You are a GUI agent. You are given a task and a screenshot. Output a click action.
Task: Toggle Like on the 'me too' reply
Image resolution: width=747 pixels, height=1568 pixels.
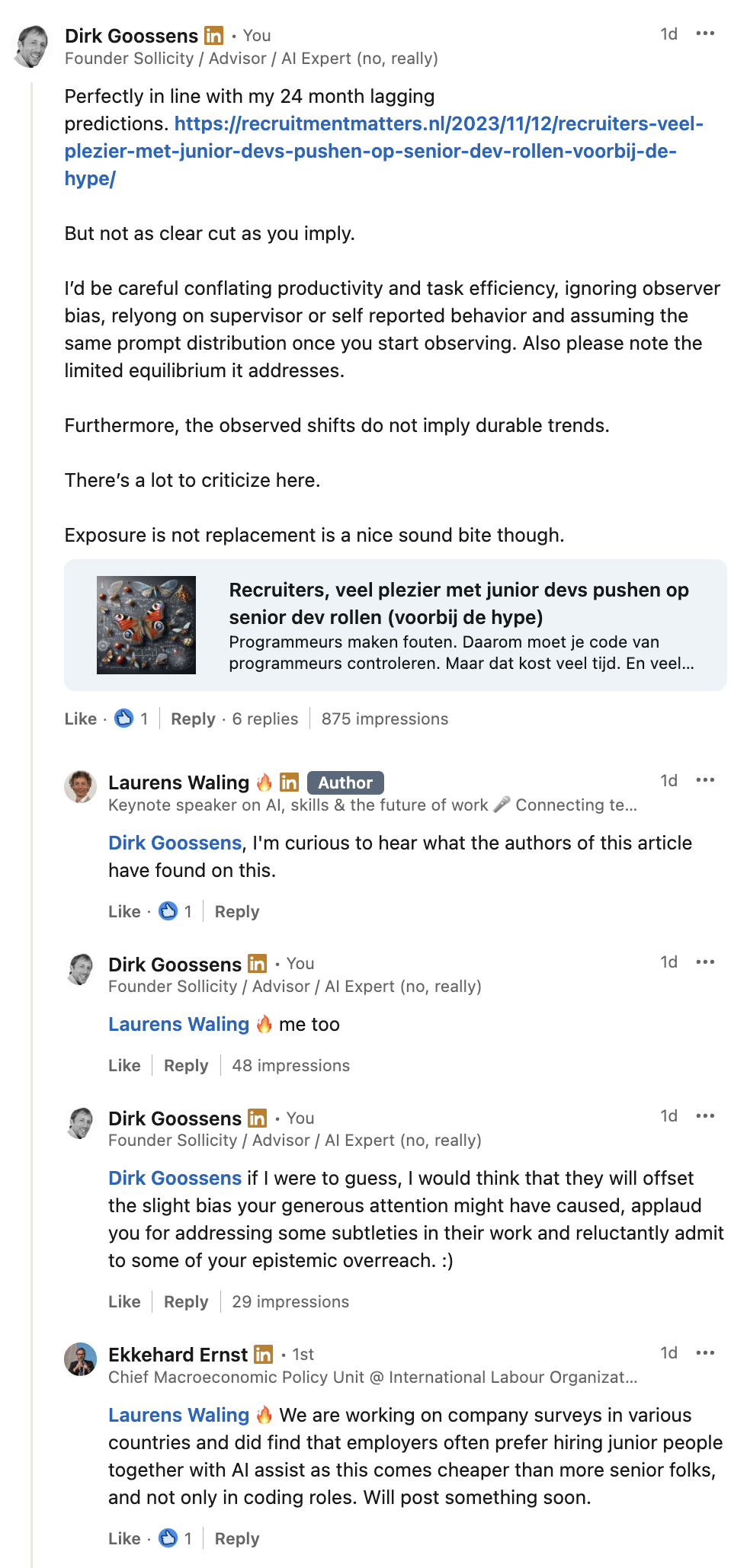(124, 1065)
